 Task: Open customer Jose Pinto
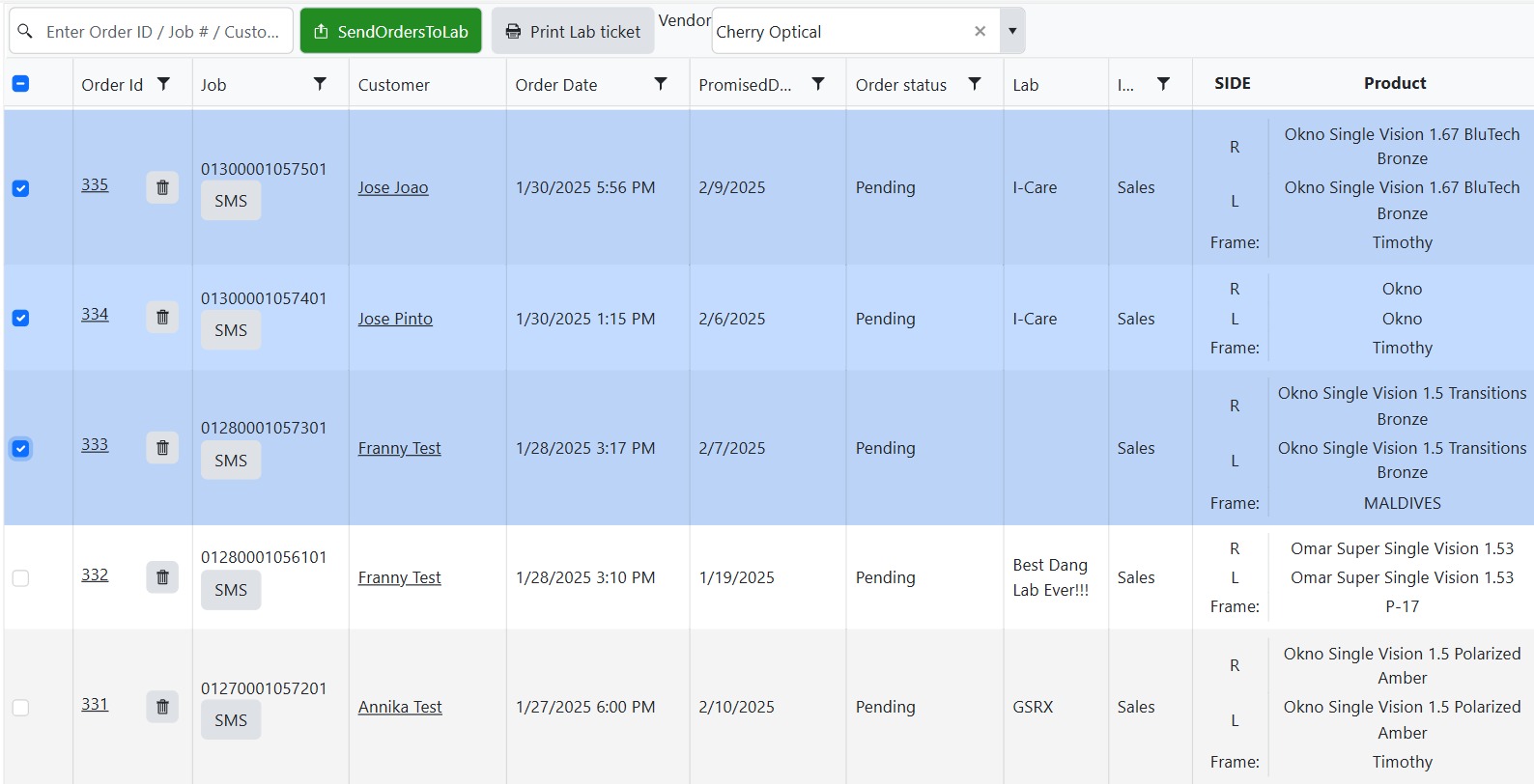(x=395, y=319)
